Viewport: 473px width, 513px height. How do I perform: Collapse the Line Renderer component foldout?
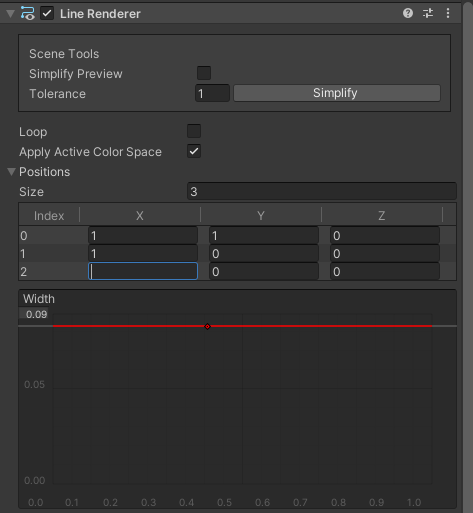(x=11, y=14)
